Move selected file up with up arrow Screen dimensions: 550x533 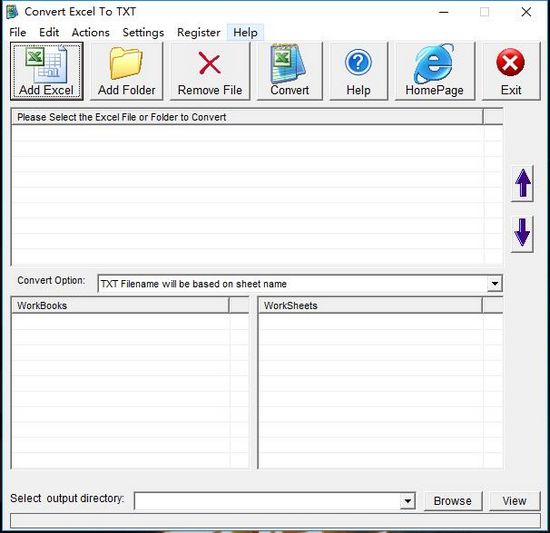(x=522, y=183)
